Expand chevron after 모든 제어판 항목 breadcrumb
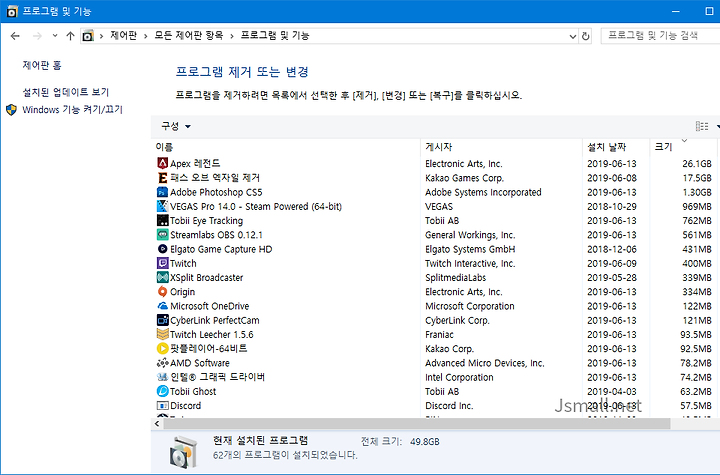 click(231, 36)
